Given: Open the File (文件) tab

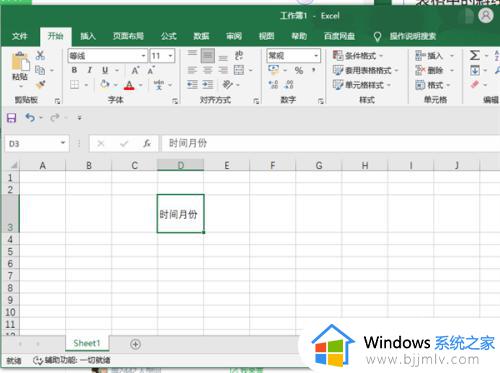Looking at the screenshot, I should coord(19,36).
